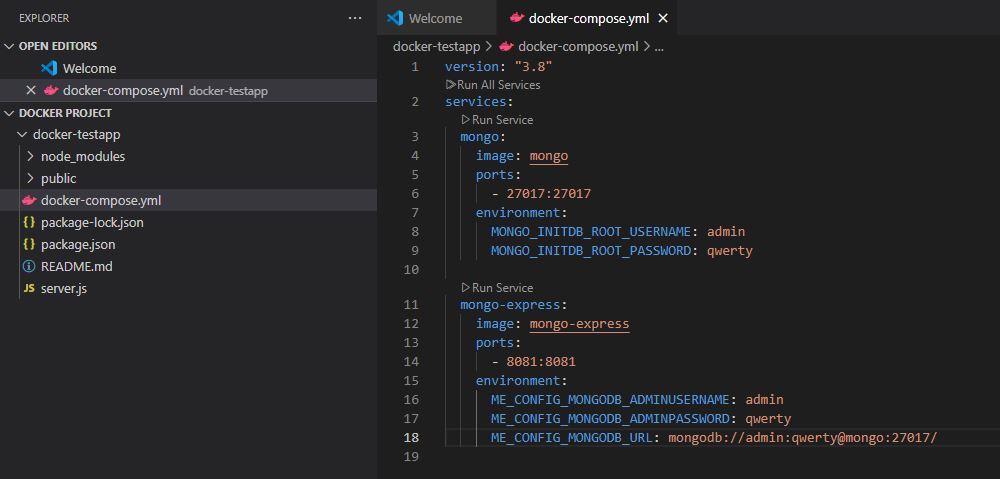Click the info icon of README.md
Screen dimensions: 1000x479
click(x=29, y=267)
